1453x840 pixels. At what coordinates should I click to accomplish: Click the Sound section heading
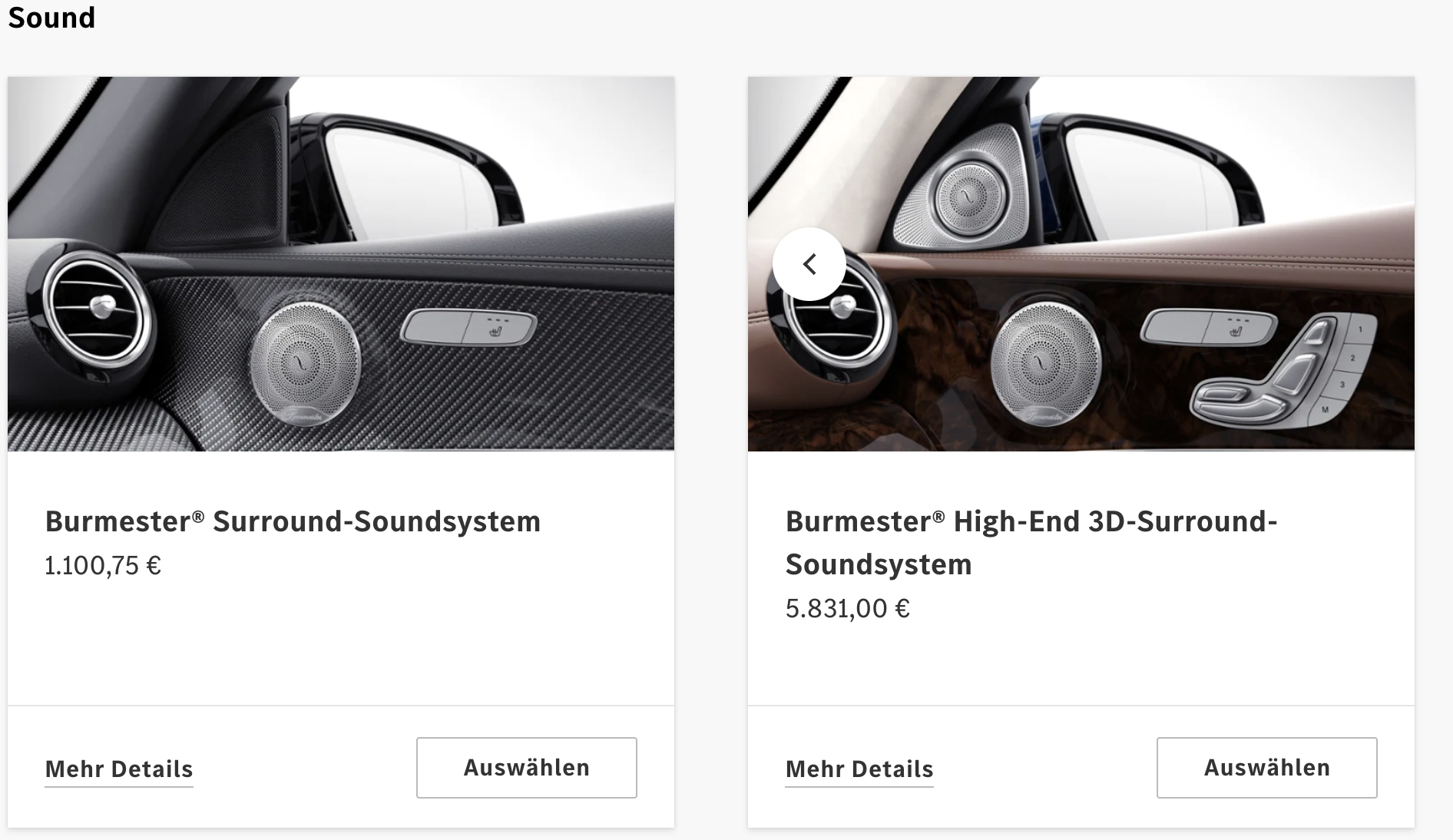[x=51, y=17]
